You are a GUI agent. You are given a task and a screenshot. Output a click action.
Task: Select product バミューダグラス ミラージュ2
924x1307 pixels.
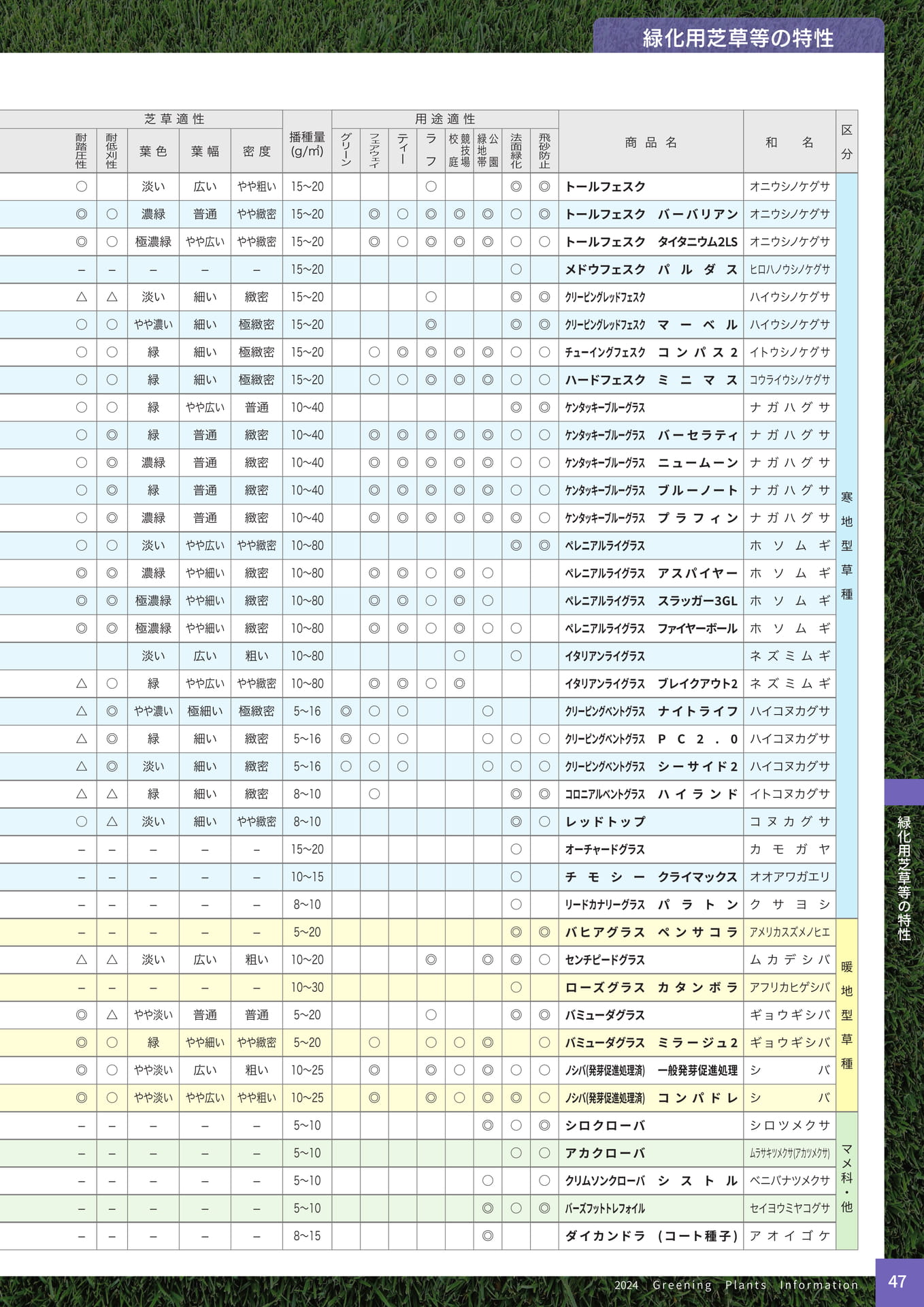(x=651, y=1043)
